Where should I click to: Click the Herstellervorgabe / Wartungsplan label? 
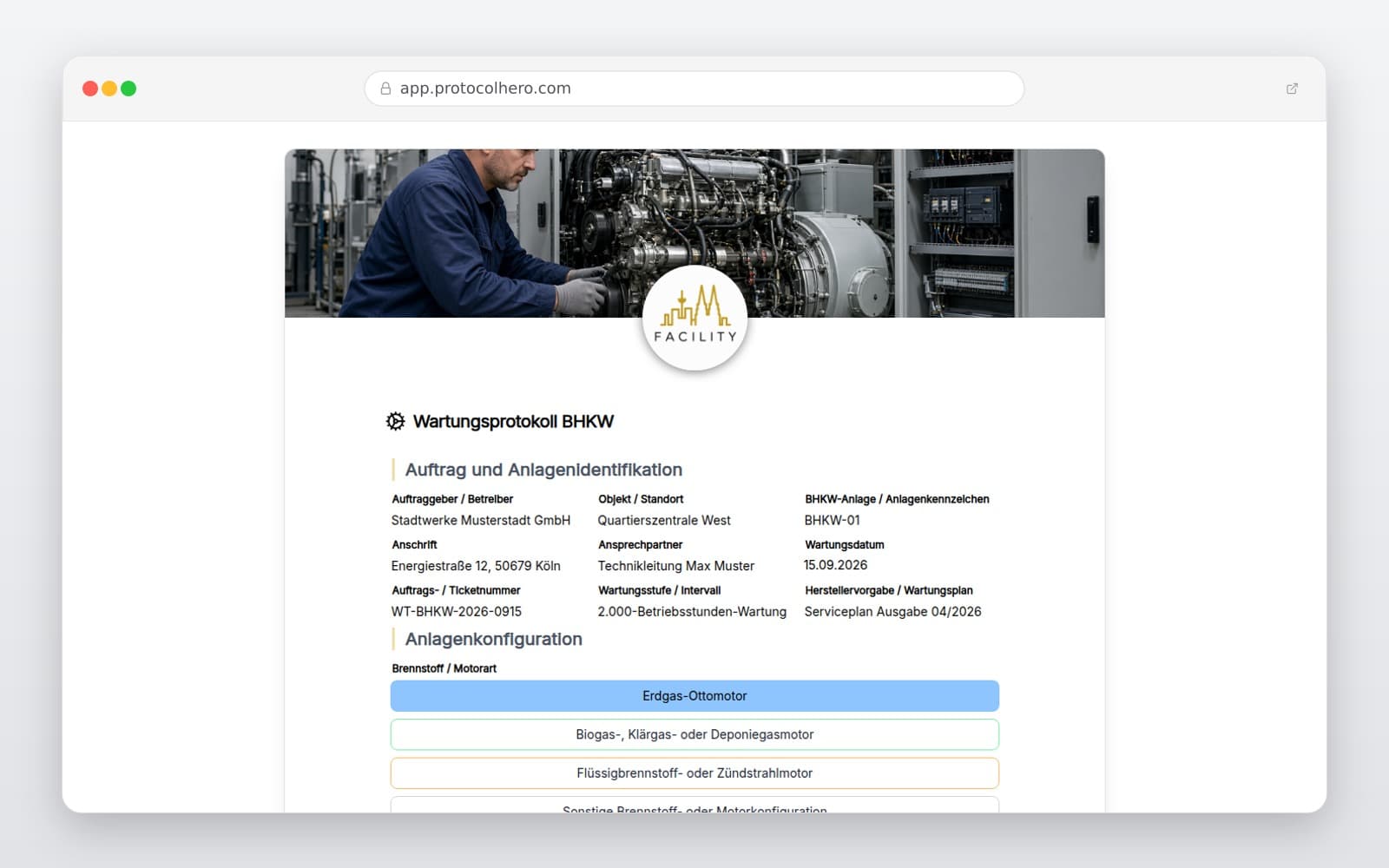tap(889, 590)
